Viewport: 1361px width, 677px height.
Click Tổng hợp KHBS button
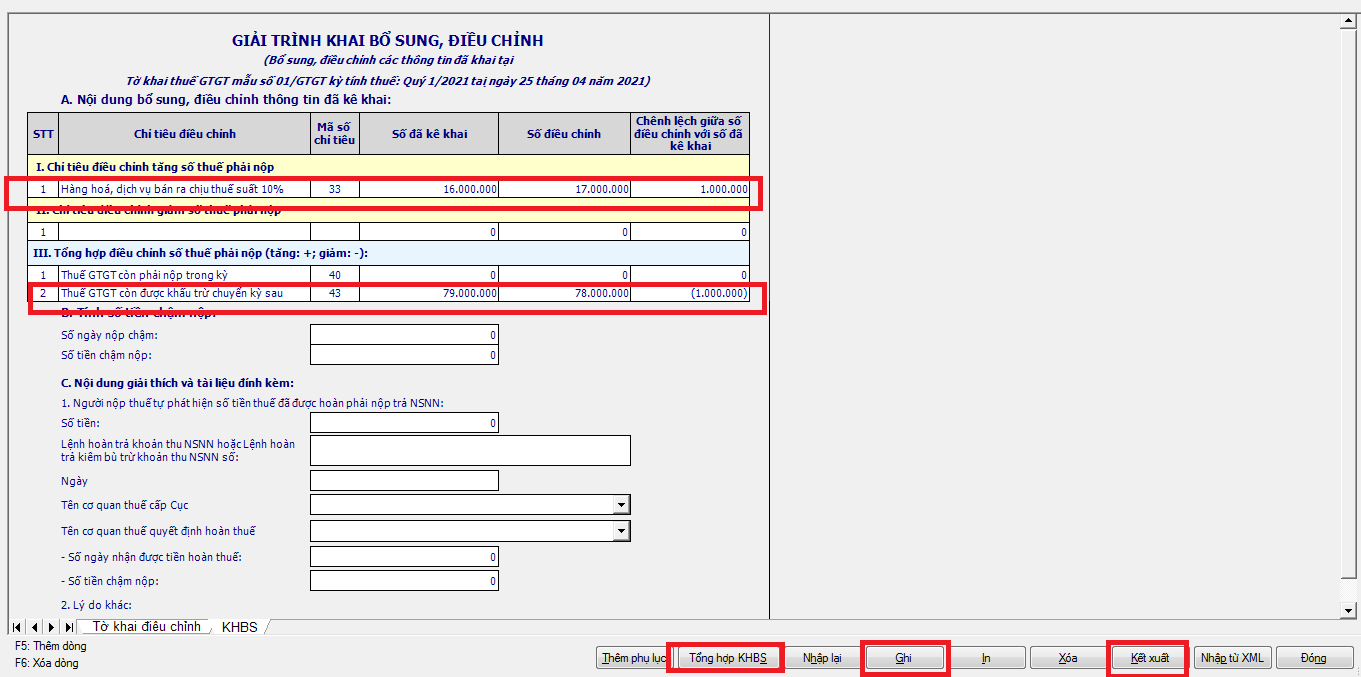pyautogui.click(x=728, y=658)
